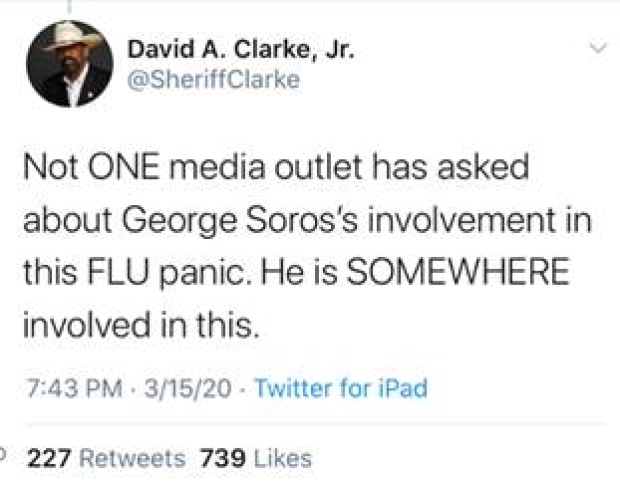The image size is (620, 482).
Task: Click the Twitter for iPad source link
Action: pyautogui.click(x=341, y=388)
